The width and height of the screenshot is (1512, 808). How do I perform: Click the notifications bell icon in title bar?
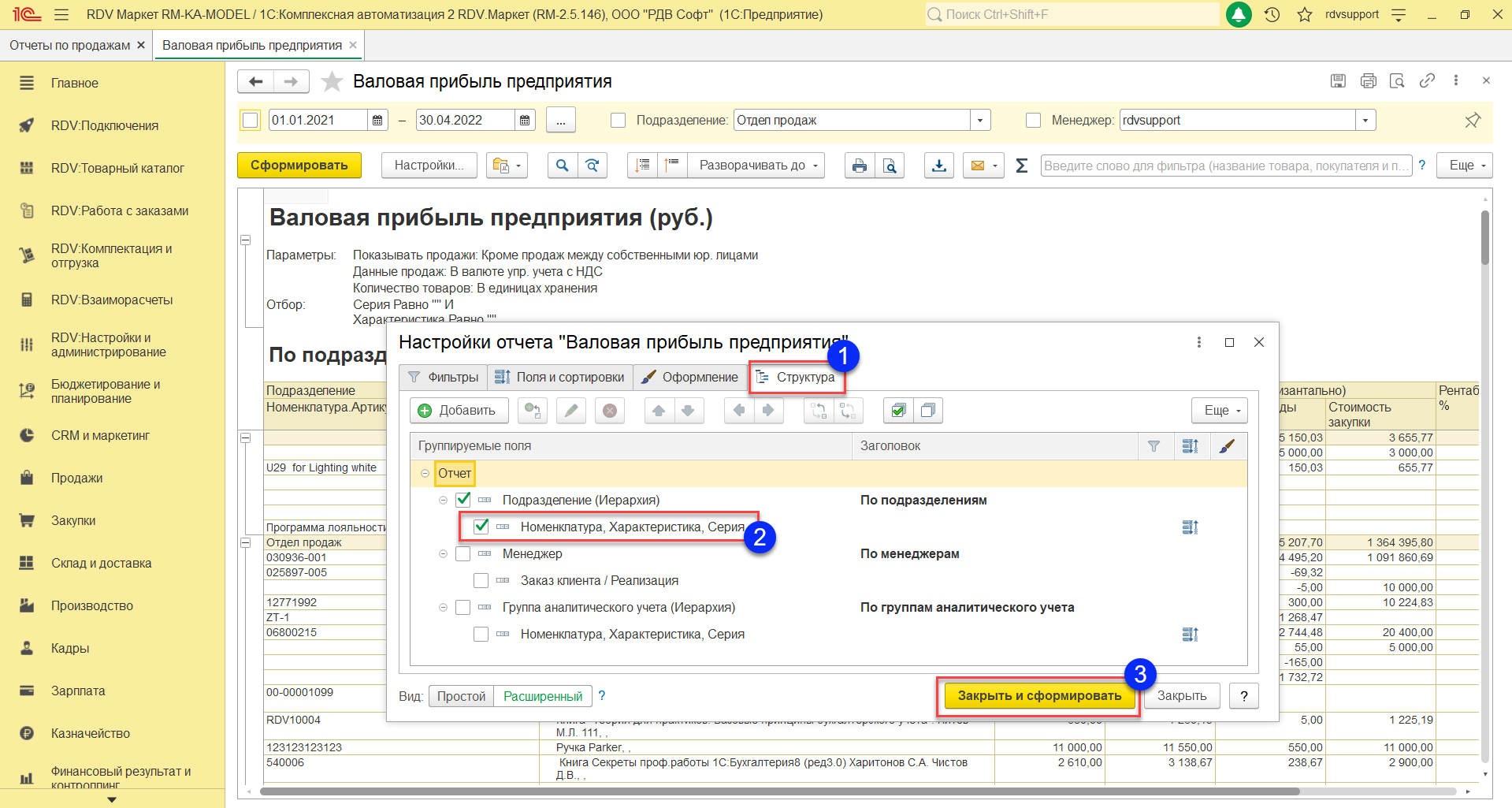[1239, 14]
